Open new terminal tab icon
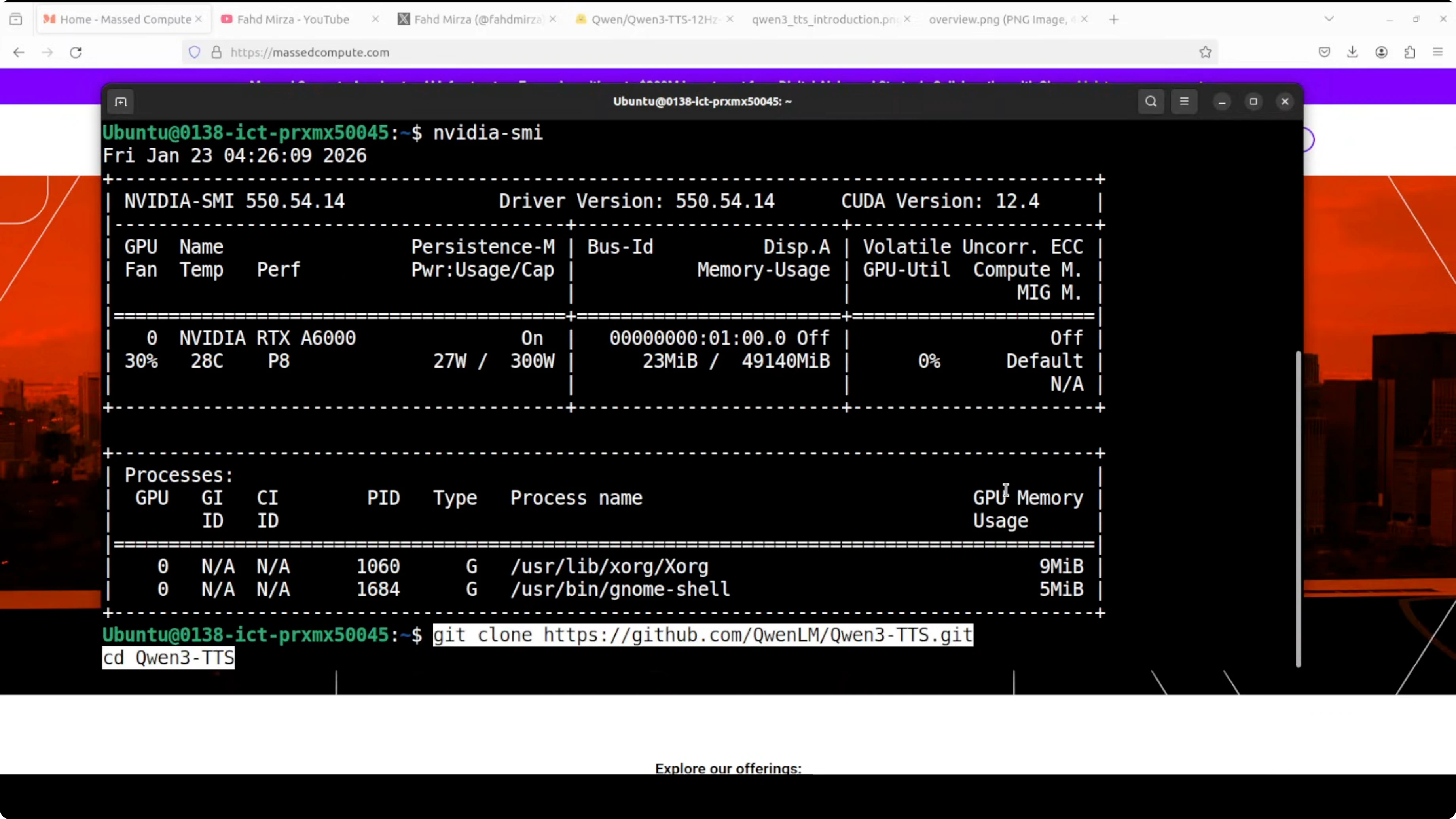This screenshot has width=1456, height=819. coord(120,102)
